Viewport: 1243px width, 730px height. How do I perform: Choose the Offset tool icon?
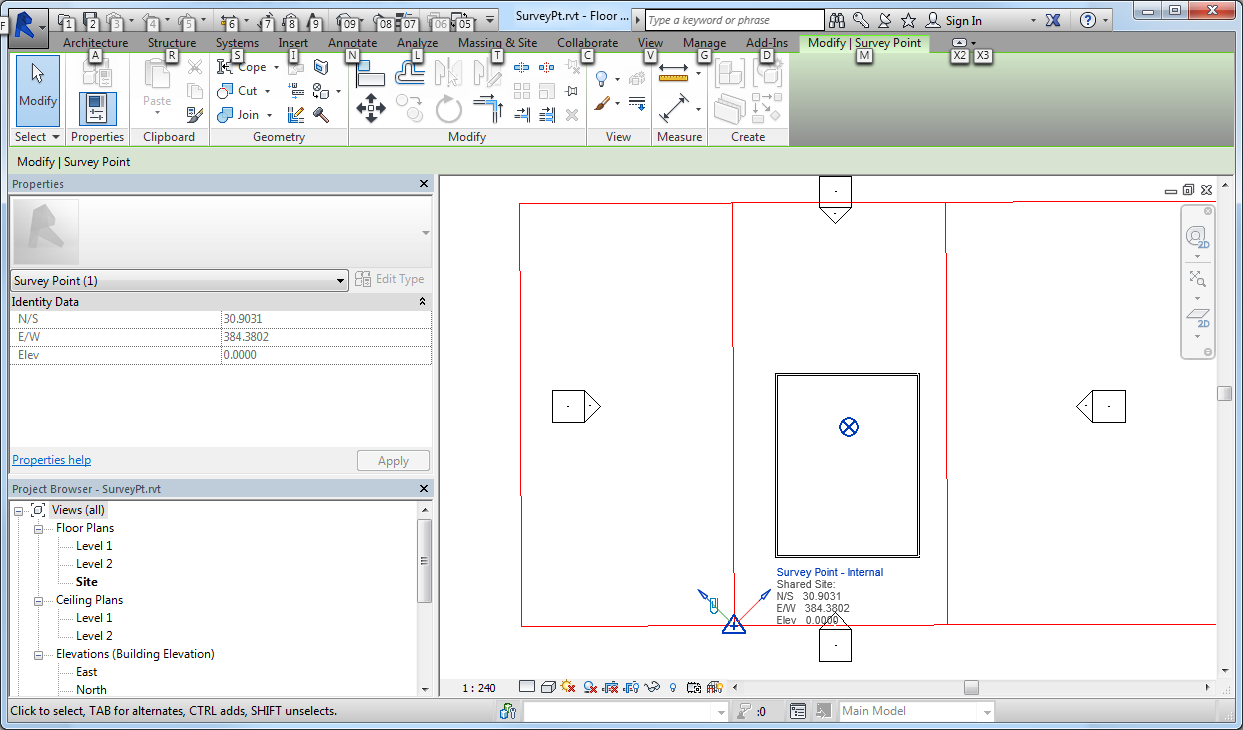click(410, 71)
